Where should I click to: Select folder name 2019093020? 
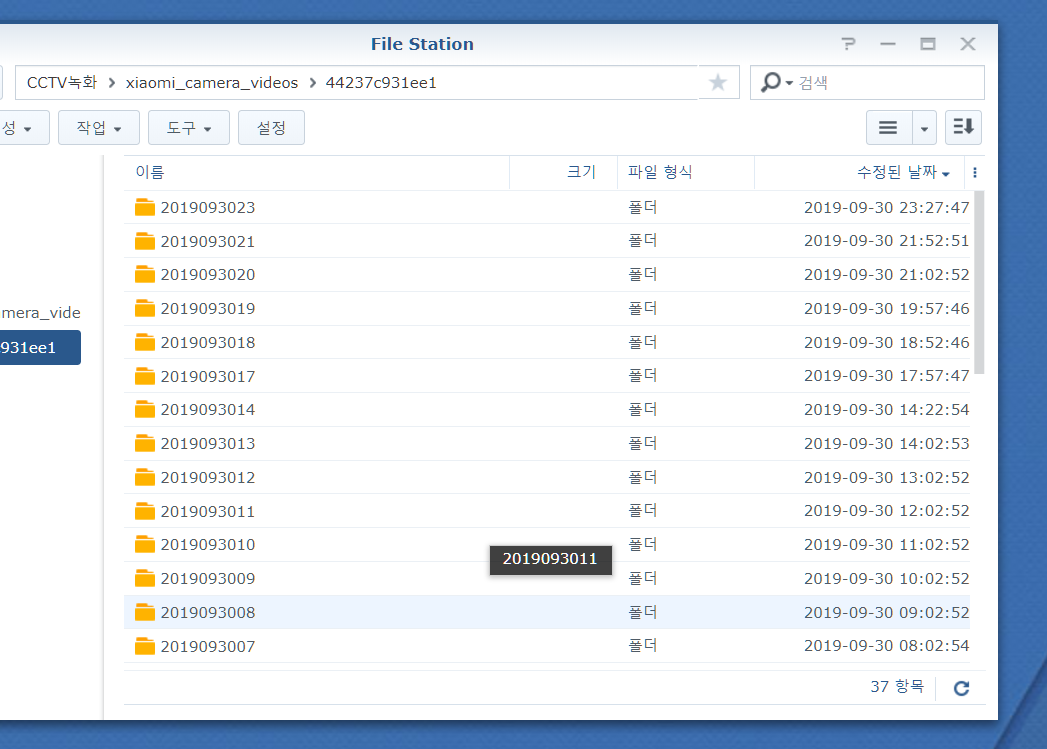pos(208,274)
